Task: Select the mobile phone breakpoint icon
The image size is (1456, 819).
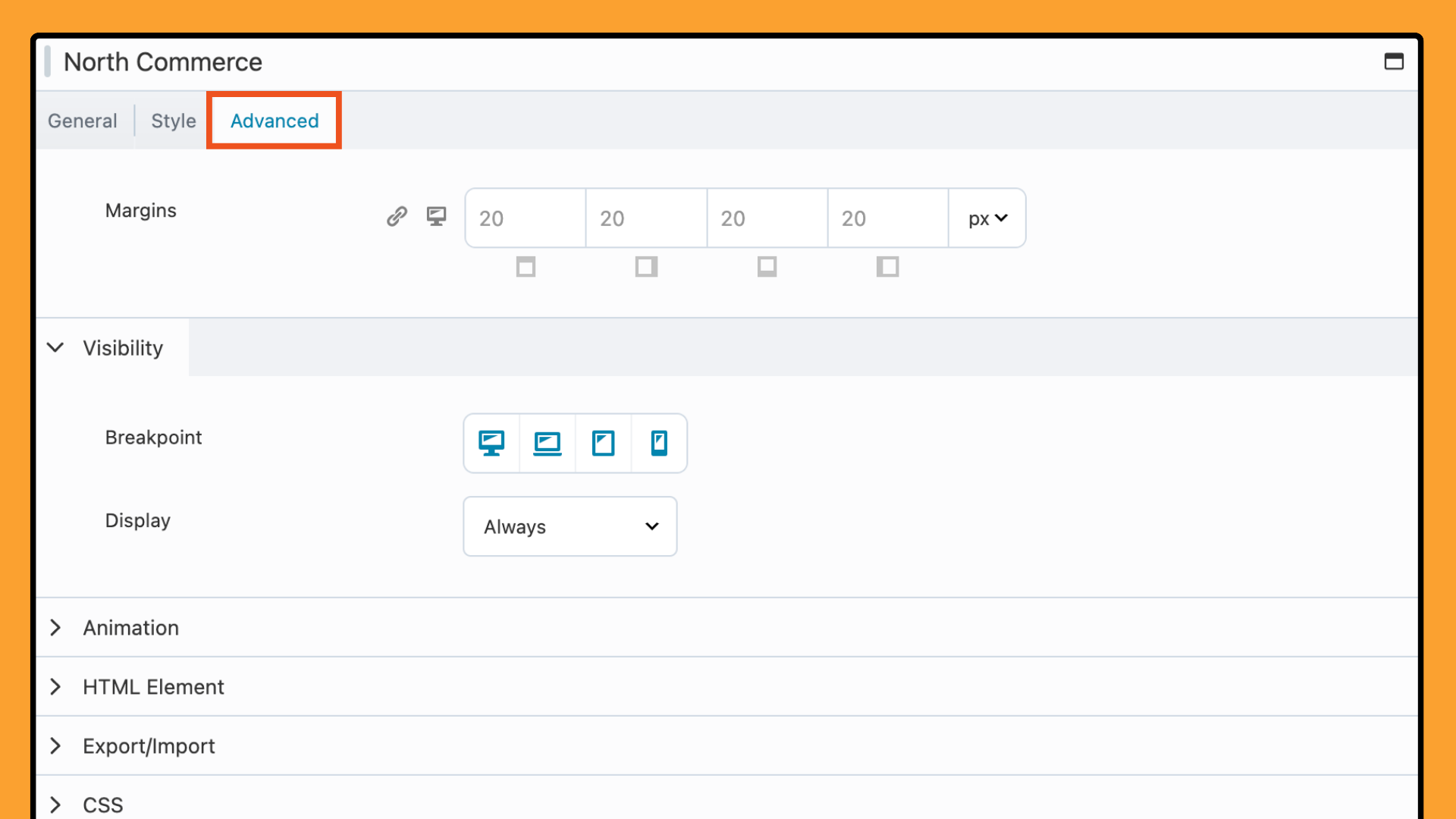Action: coord(659,443)
